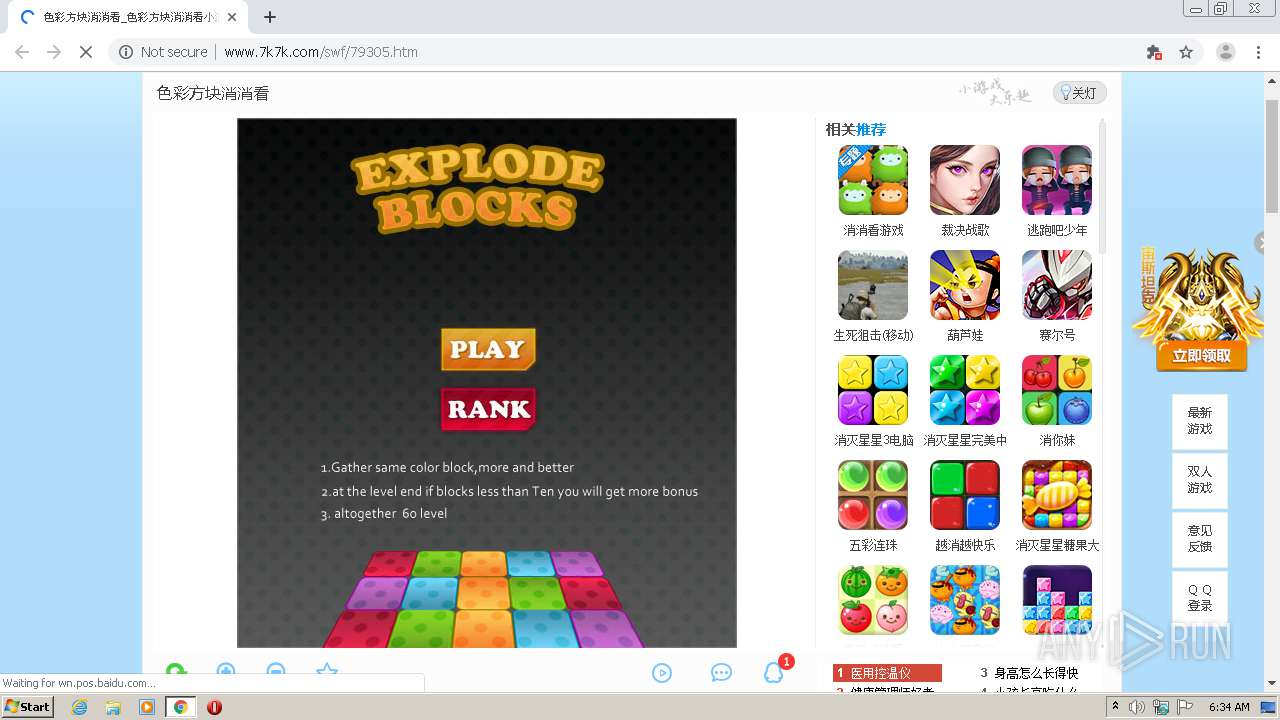
Task: Open the media player taskbar icon
Action: [x=147, y=707]
